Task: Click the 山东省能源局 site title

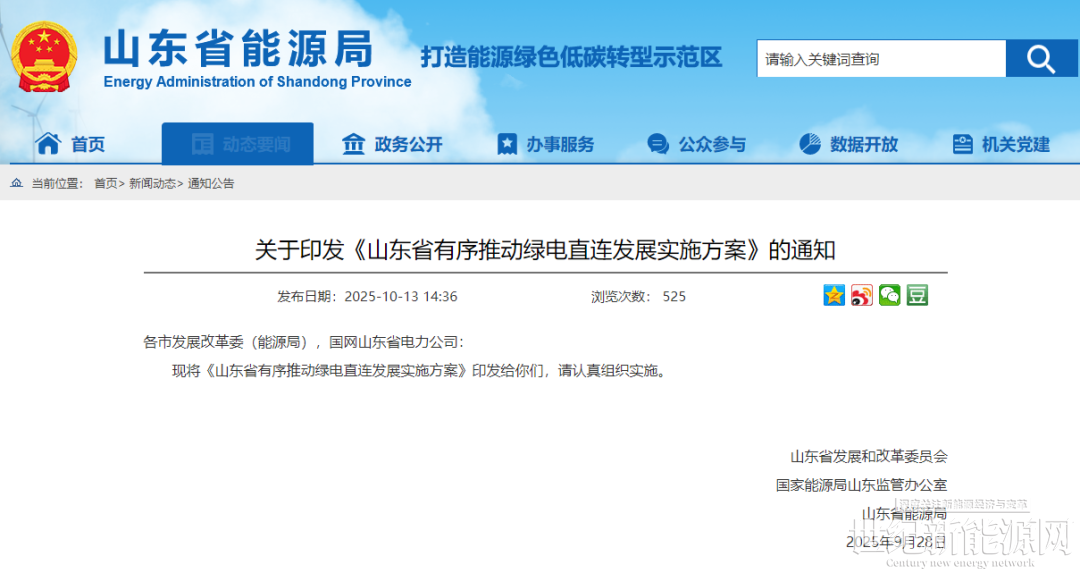Action: (238, 48)
